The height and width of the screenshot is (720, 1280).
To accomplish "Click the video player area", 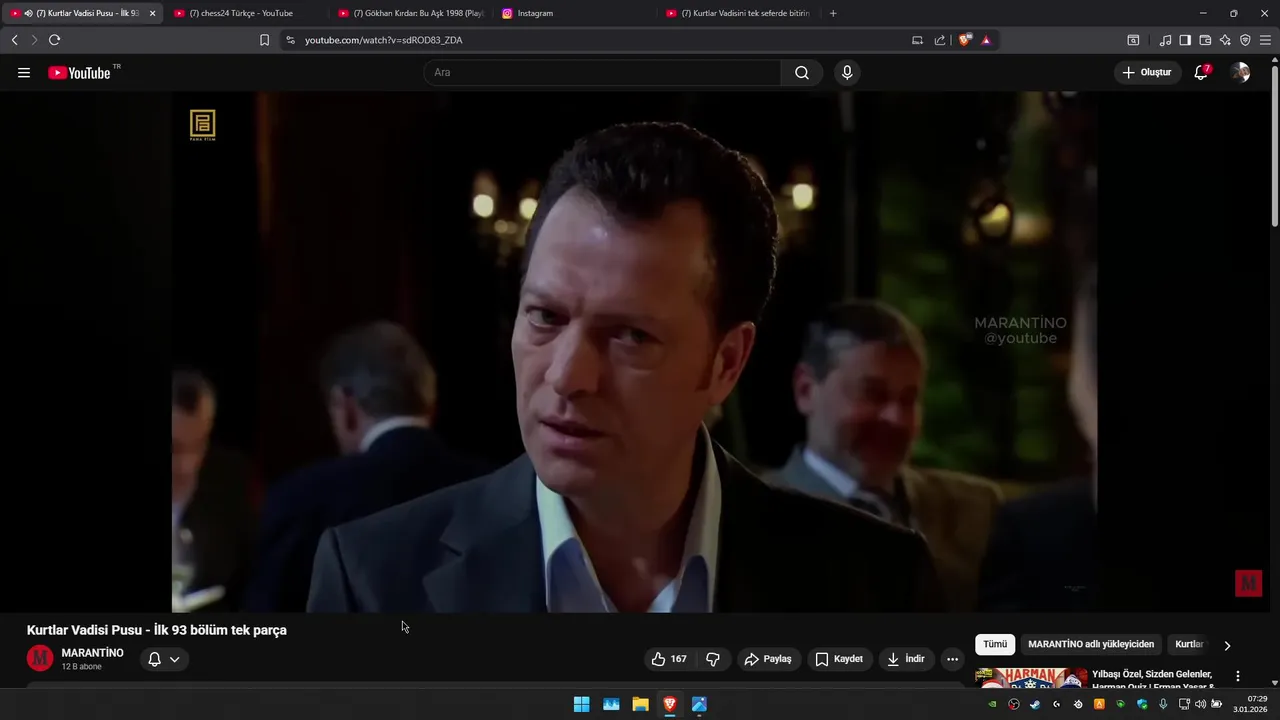I will pos(634,352).
